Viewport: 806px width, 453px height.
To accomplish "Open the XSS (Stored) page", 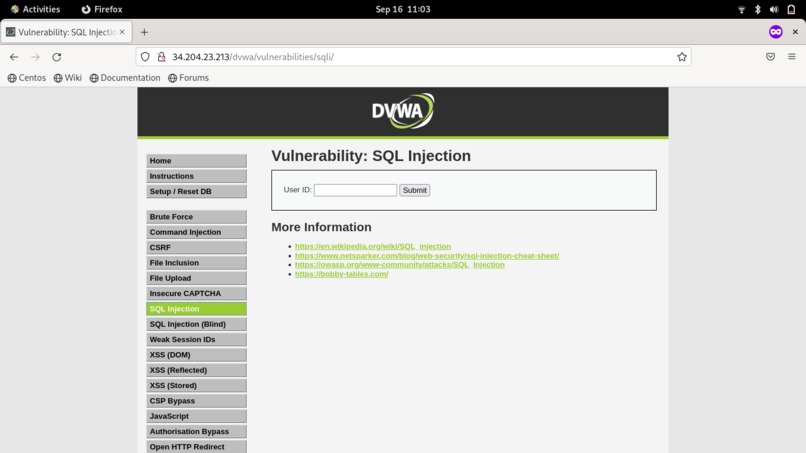I will tap(196, 386).
